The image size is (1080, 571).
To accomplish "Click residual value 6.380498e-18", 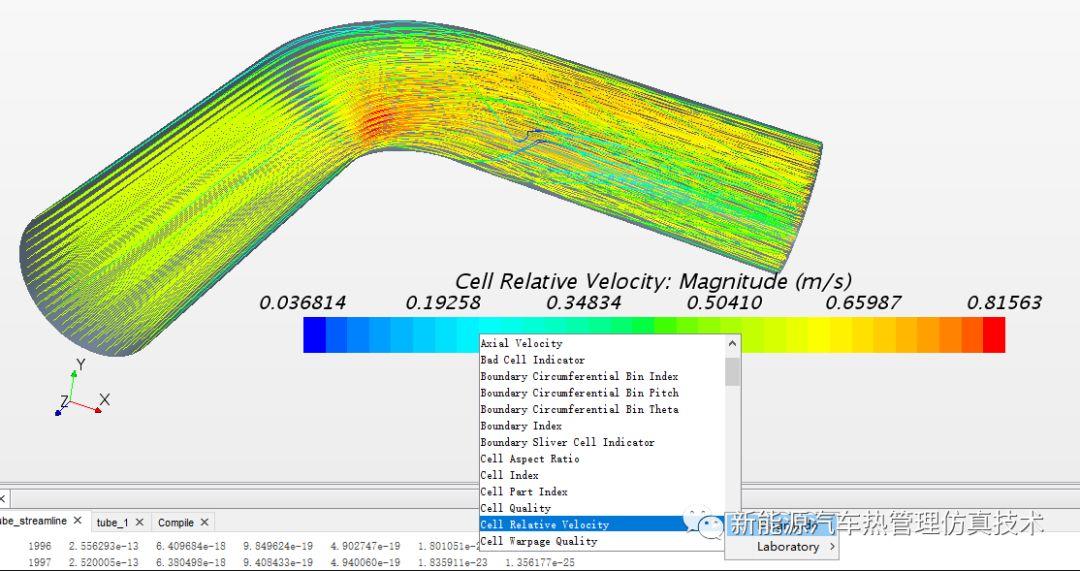I will (191, 563).
